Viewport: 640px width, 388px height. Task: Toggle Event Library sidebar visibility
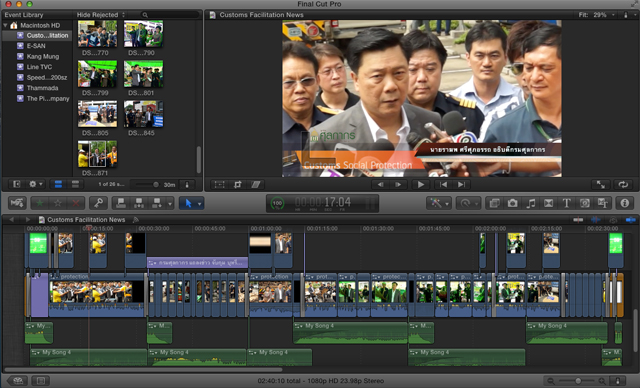click(16, 184)
